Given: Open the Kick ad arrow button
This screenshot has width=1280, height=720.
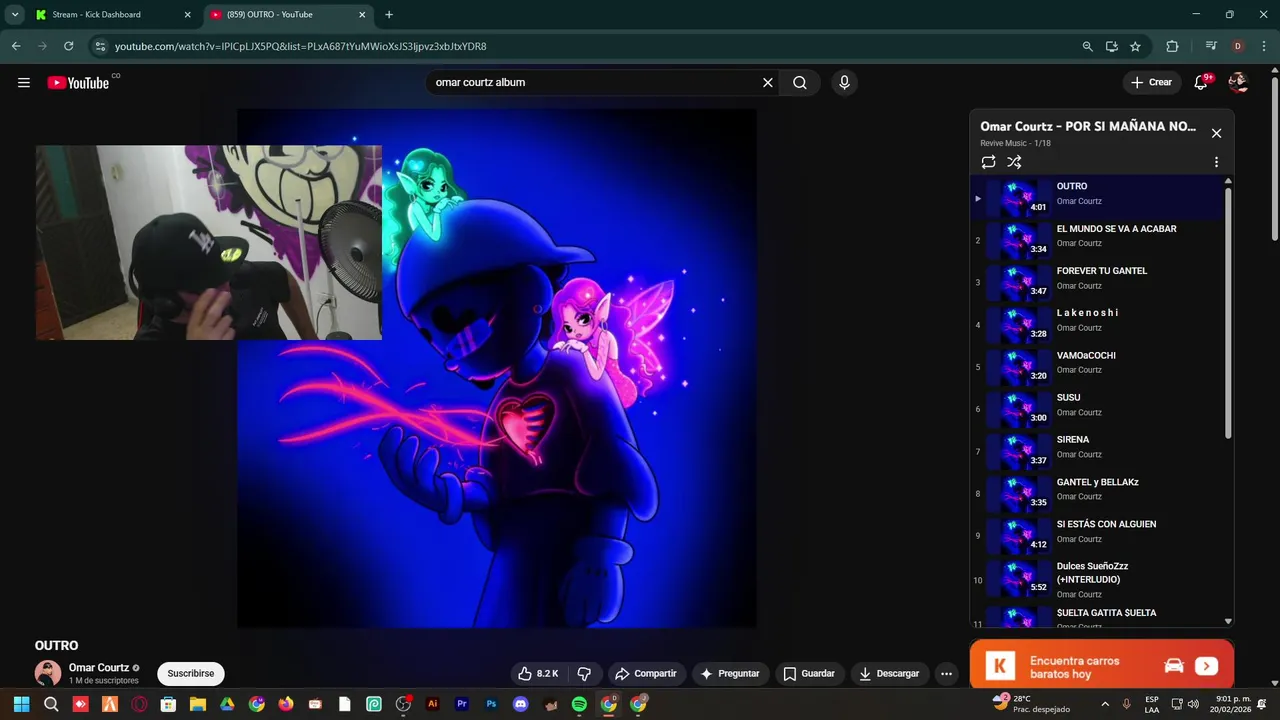Looking at the screenshot, I should point(1206,666).
